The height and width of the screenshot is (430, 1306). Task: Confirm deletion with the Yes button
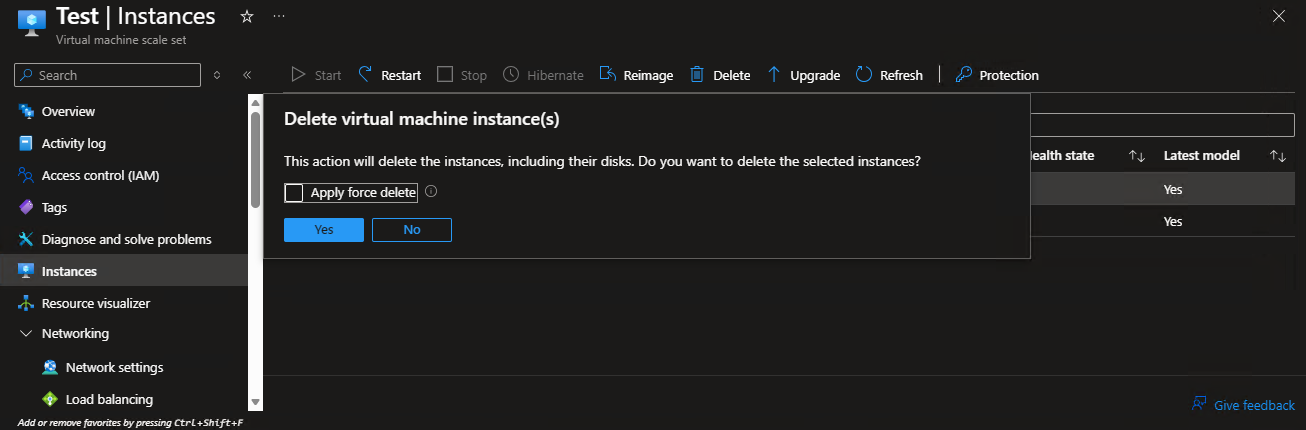click(x=324, y=230)
